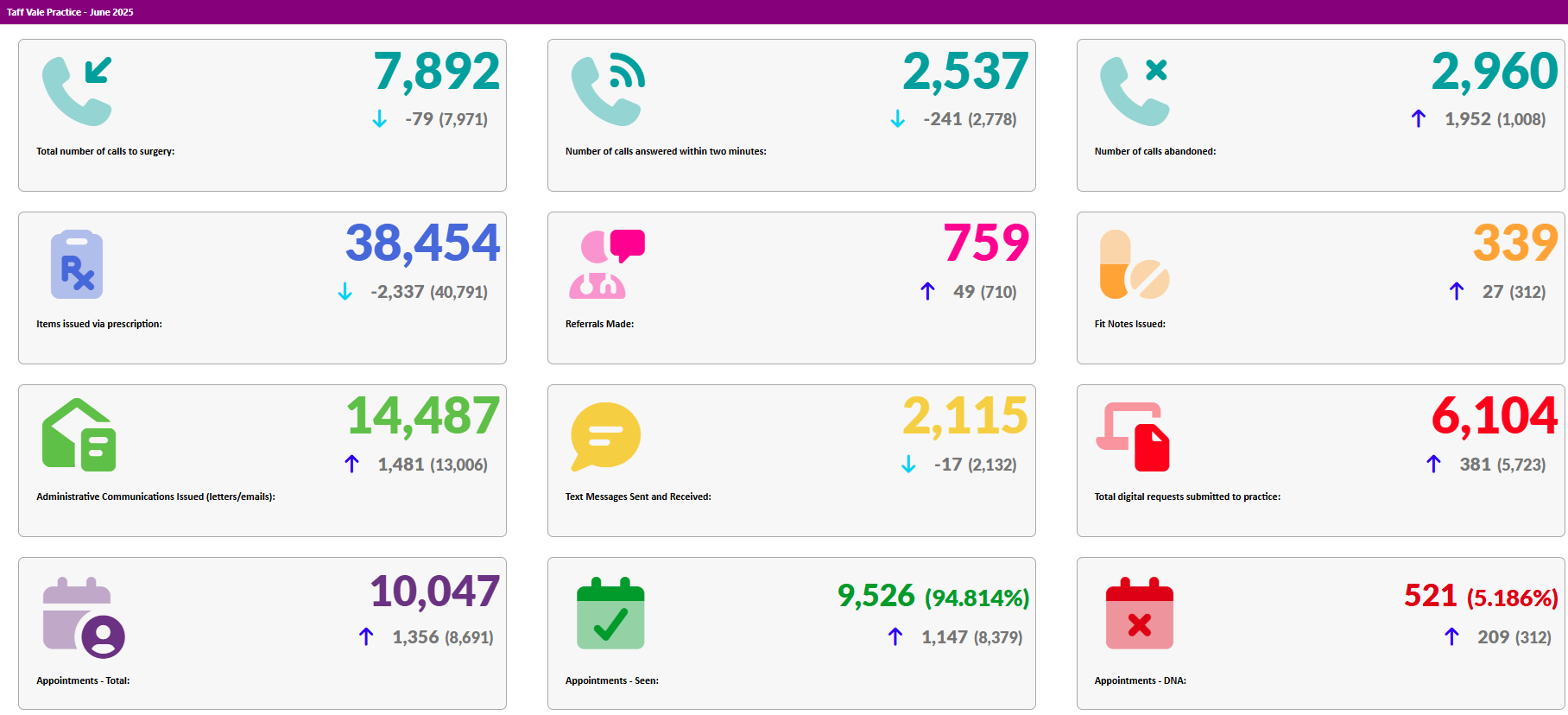Click the up arrow beside 1,952 abandoned calls
This screenshot has height=715, width=1568.
click(x=1418, y=118)
